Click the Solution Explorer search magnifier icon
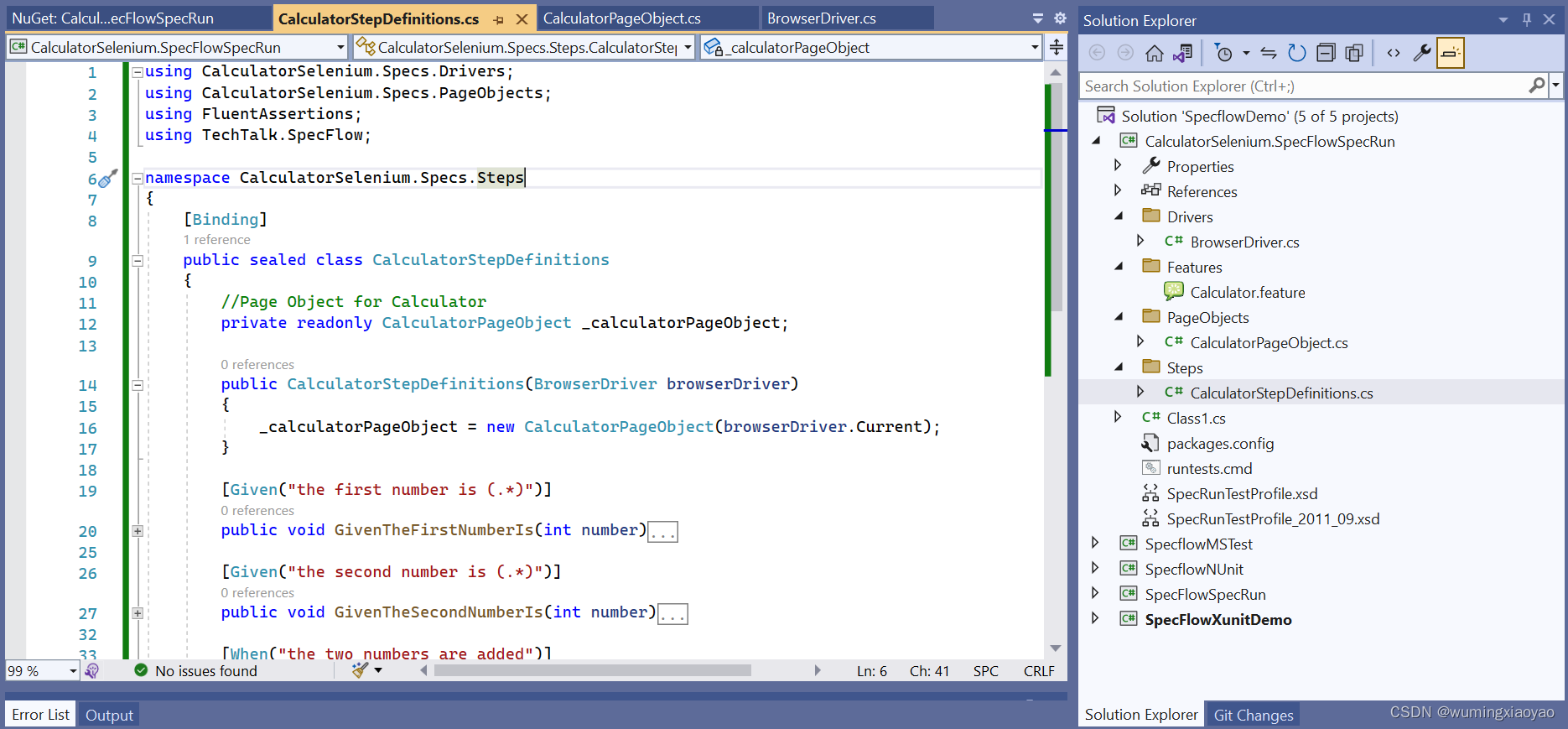Image resolution: width=1568 pixels, height=729 pixels. coord(1537,86)
